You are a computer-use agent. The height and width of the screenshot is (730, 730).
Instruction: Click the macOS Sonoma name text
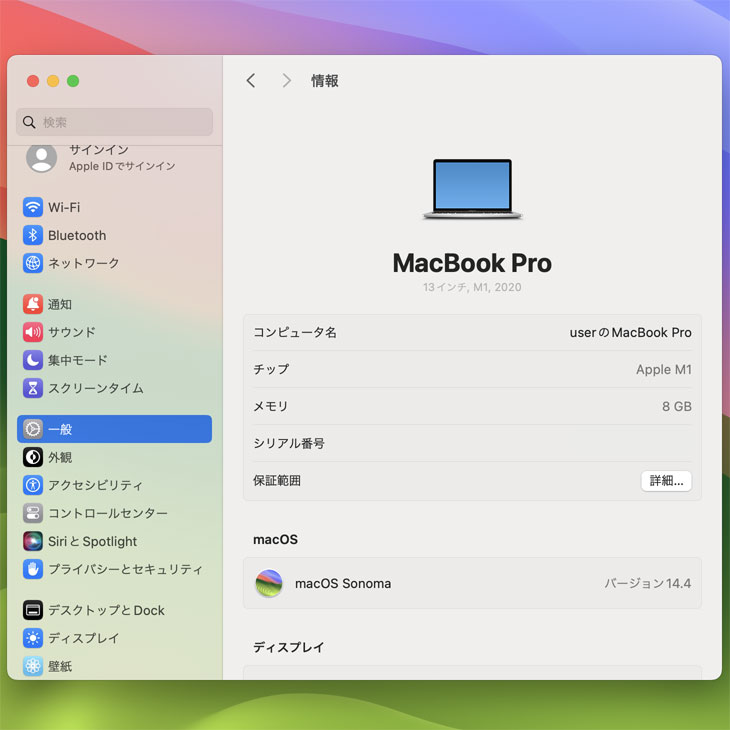click(343, 583)
